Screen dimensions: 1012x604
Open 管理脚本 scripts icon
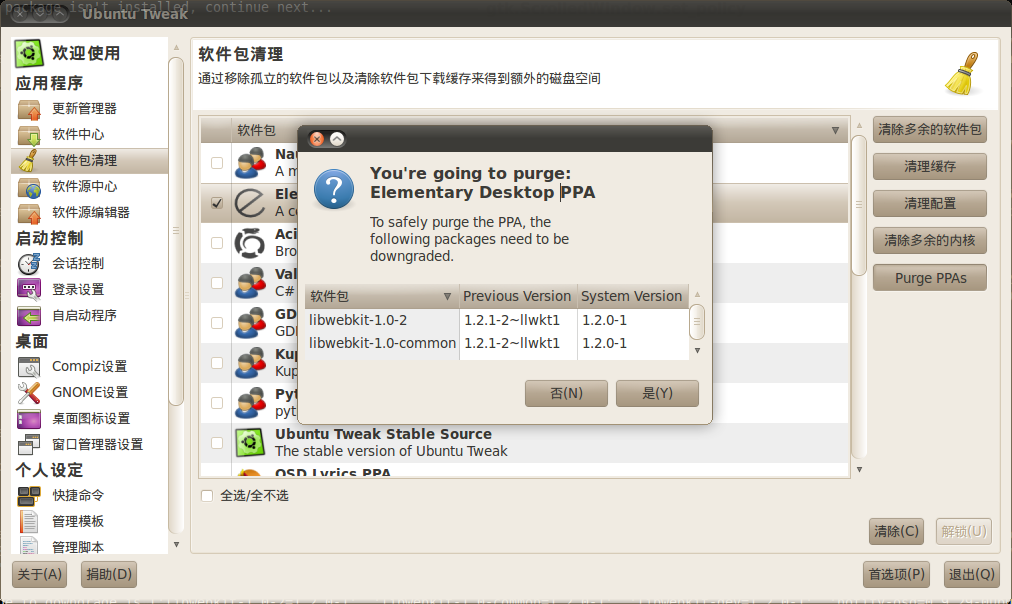click(x=29, y=546)
